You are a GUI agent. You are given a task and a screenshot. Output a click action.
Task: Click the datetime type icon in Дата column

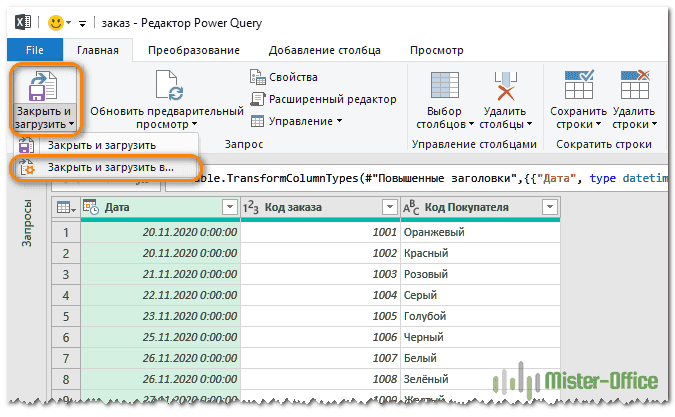click(91, 207)
